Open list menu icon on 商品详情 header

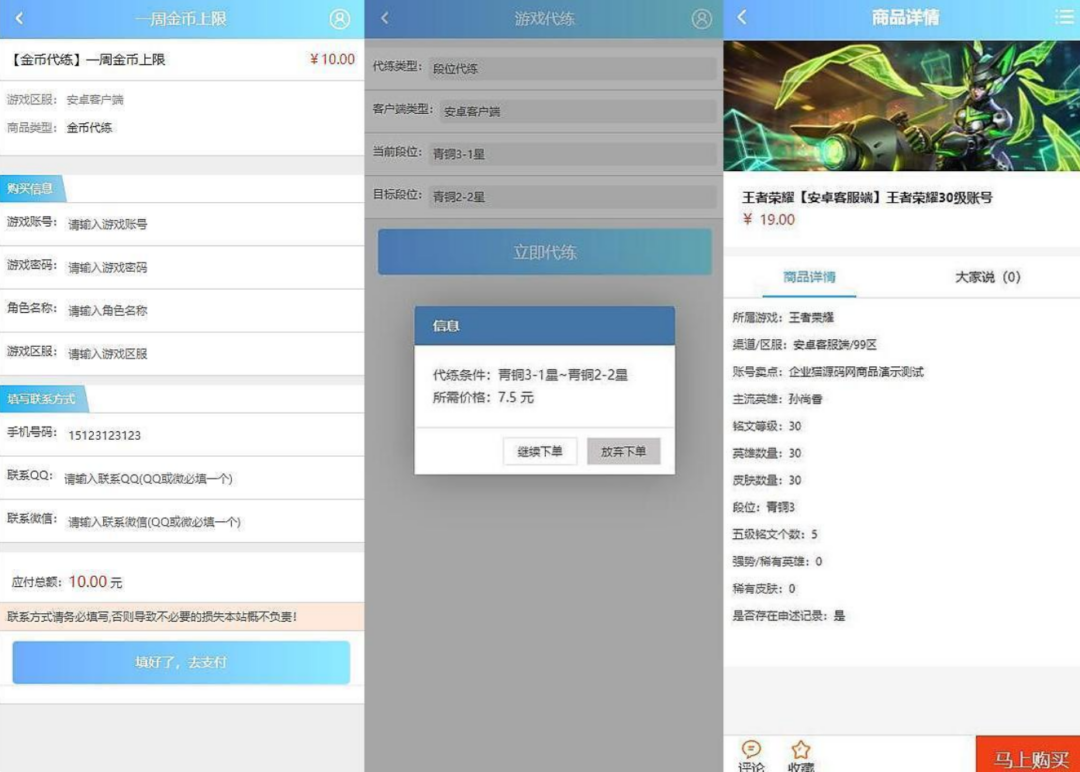(1063, 17)
